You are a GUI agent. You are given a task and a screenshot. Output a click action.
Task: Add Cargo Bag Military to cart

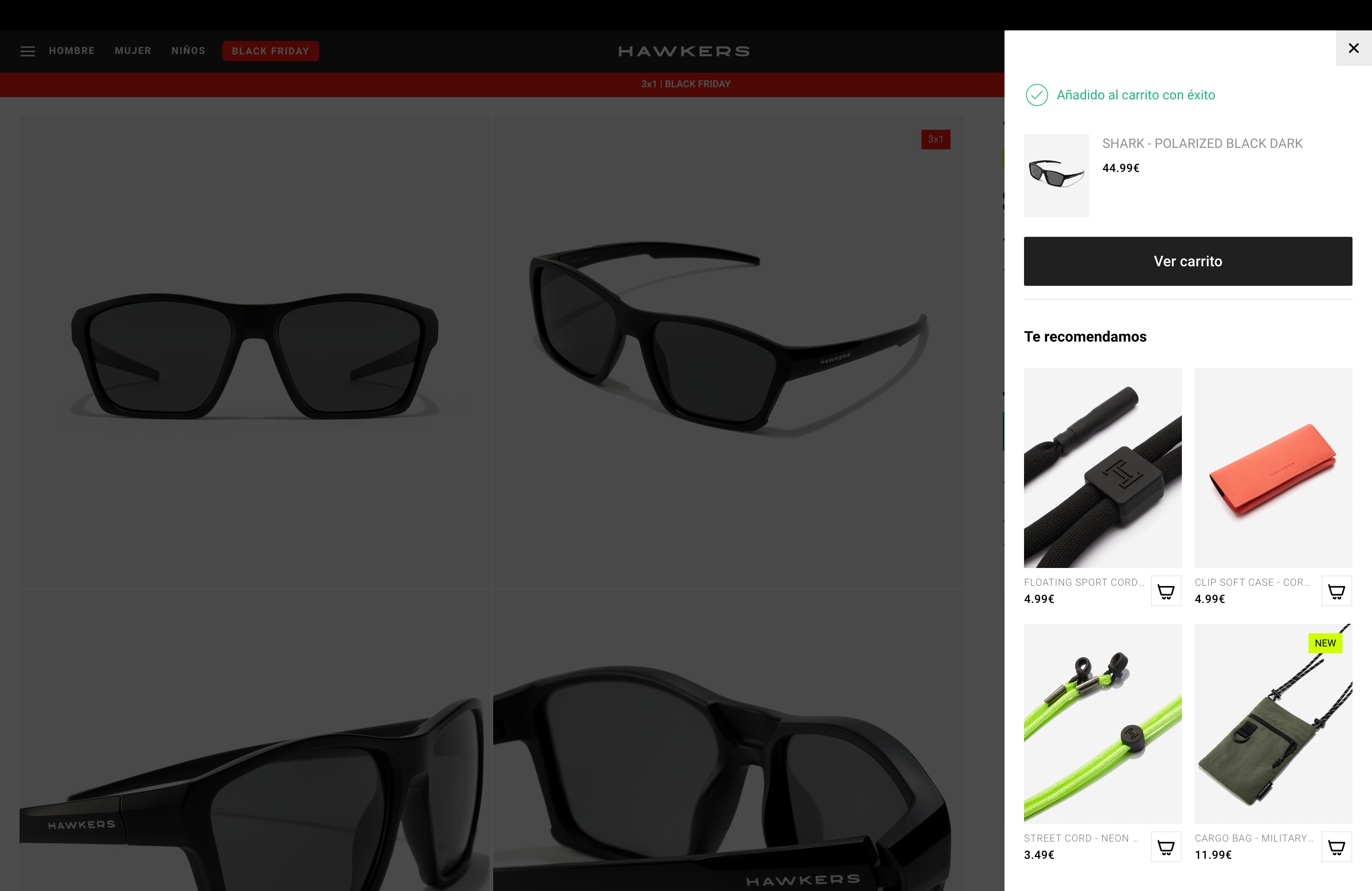click(1336, 847)
